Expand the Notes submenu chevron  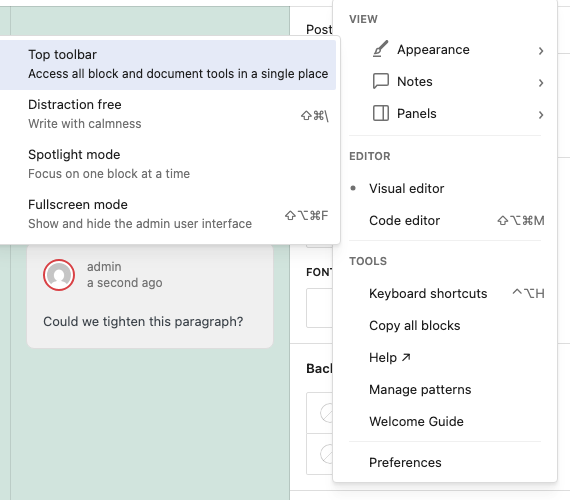[x=541, y=83]
